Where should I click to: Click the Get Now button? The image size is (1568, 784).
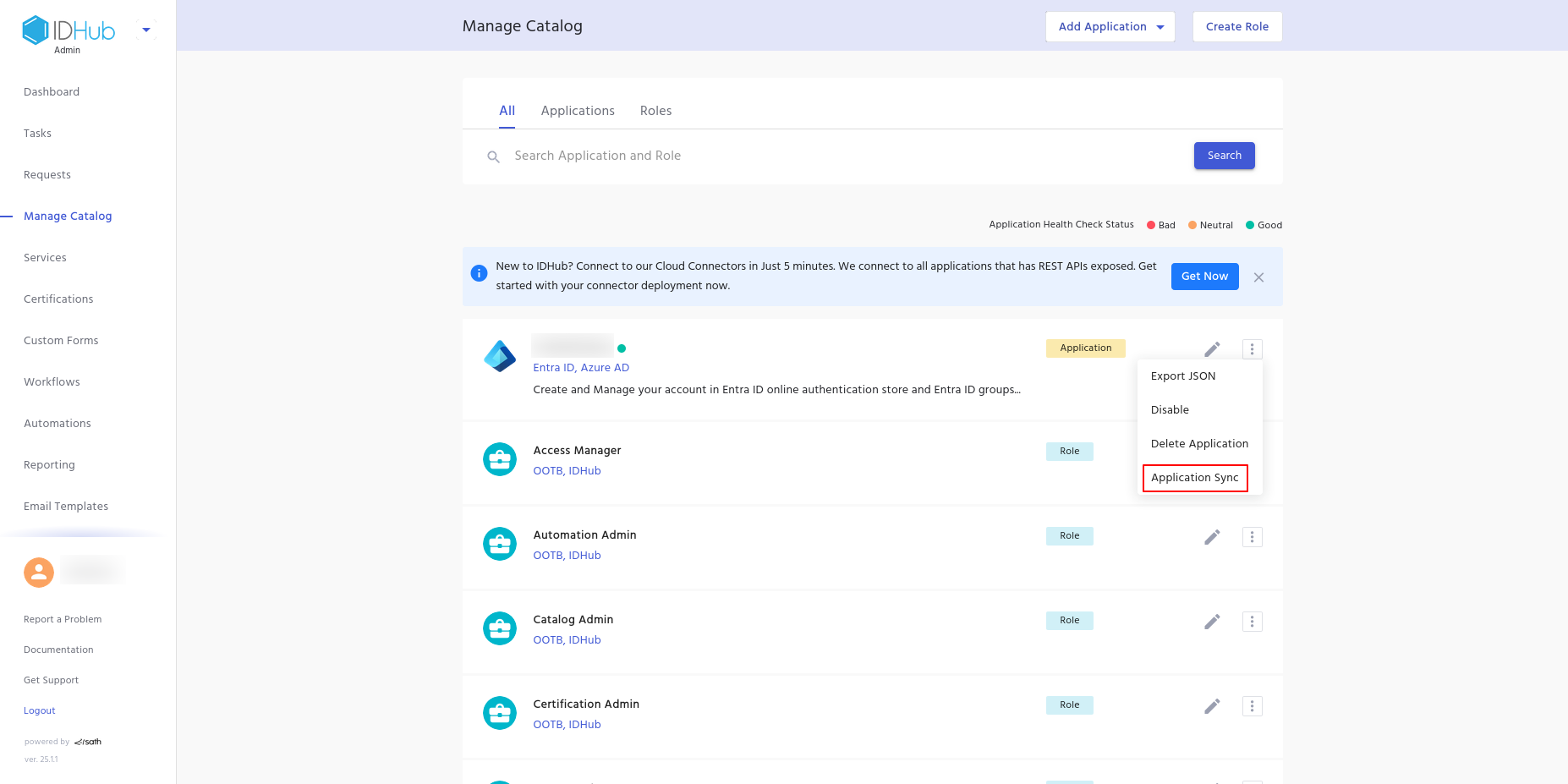click(x=1204, y=277)
